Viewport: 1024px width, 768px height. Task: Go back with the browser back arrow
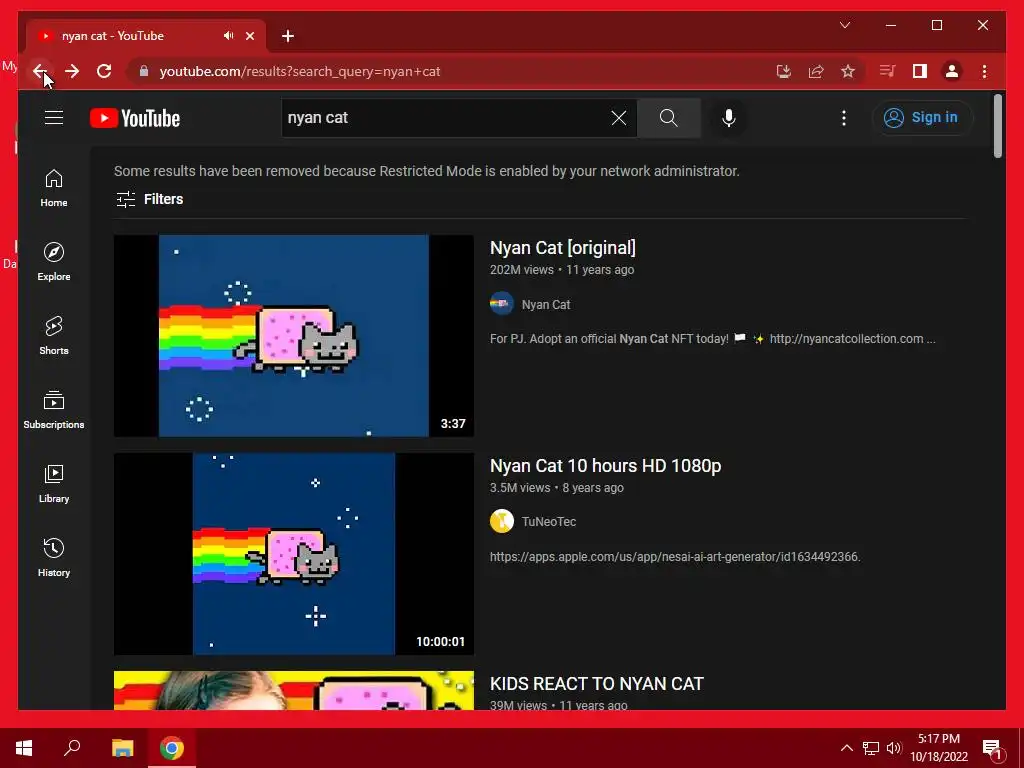pos(40,71)
